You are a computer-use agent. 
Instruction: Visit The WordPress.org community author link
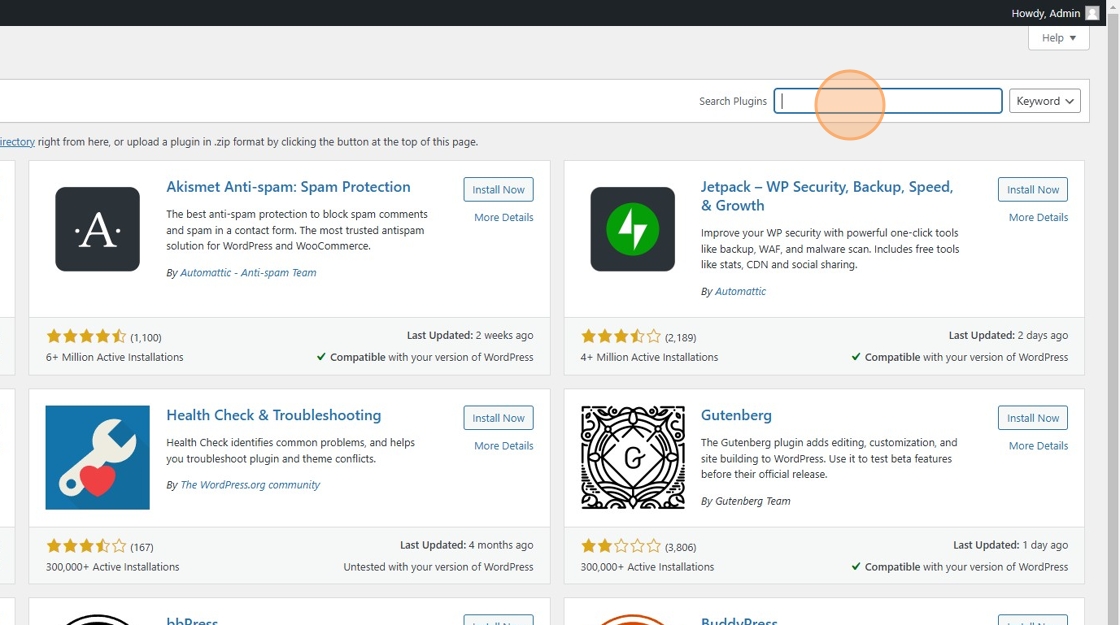click(250, 485)
